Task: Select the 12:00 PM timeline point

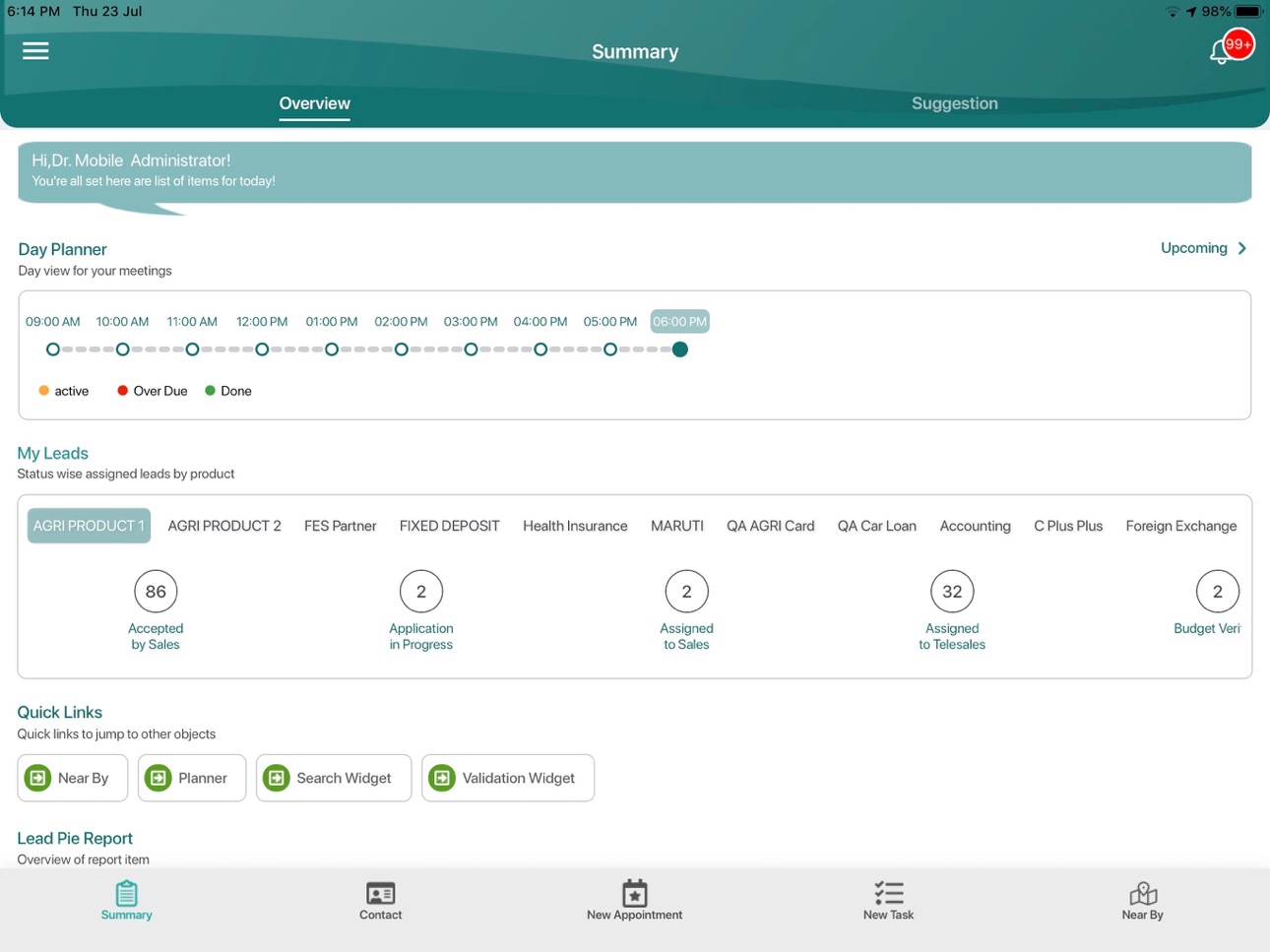Action: coord(262,349)
